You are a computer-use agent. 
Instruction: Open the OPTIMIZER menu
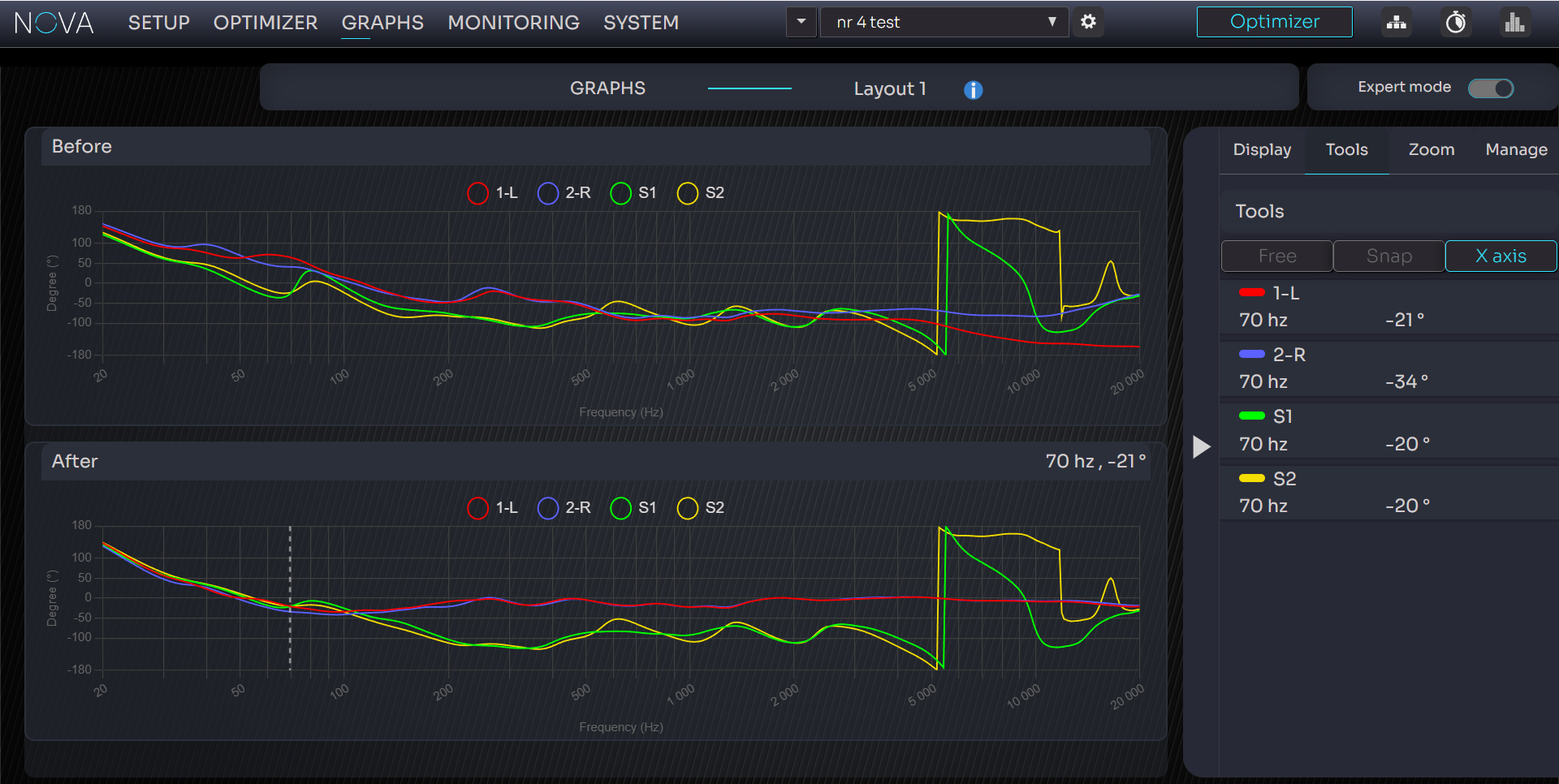pos(266,23)
